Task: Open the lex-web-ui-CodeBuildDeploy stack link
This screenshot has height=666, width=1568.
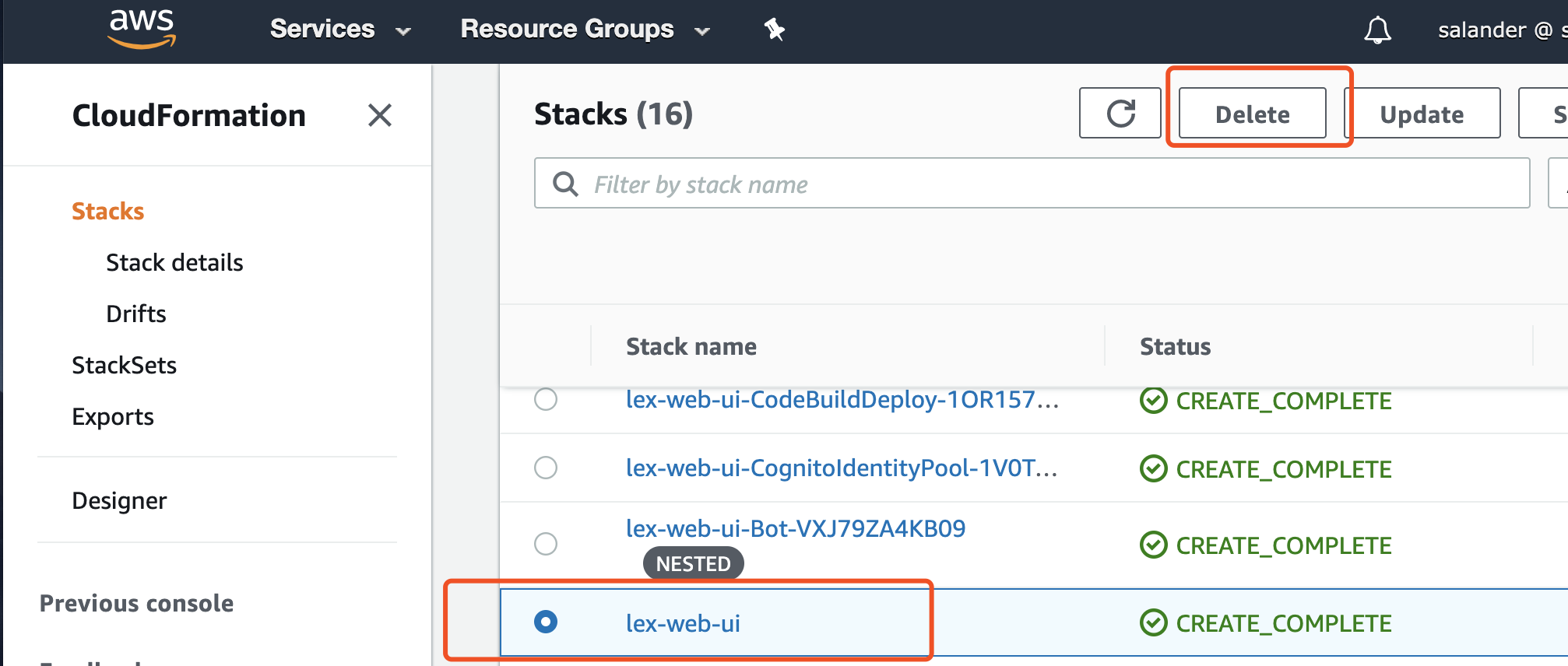Action: coord(842,400)
